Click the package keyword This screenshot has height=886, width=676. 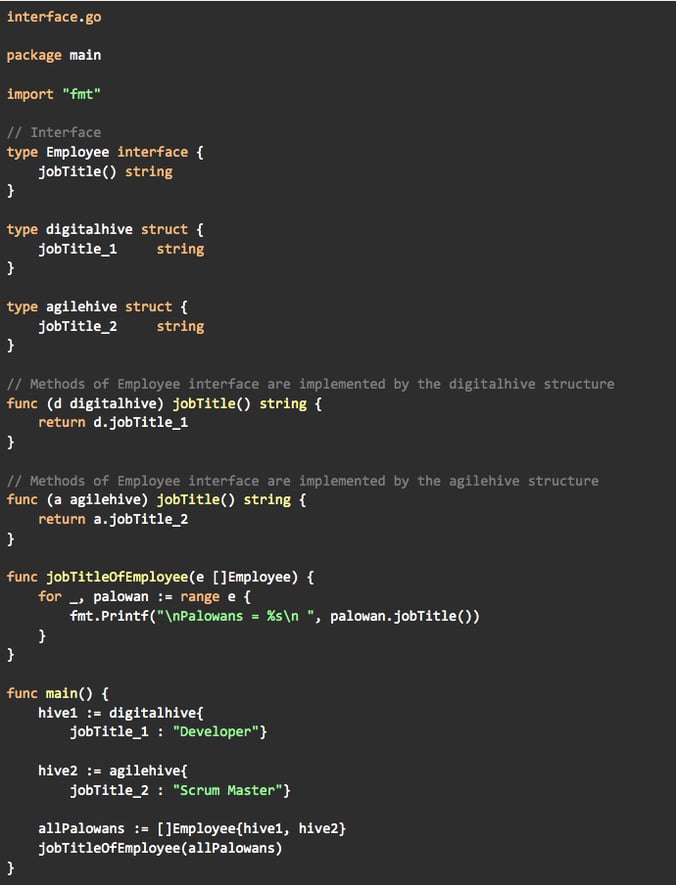(x=34, y=55)
